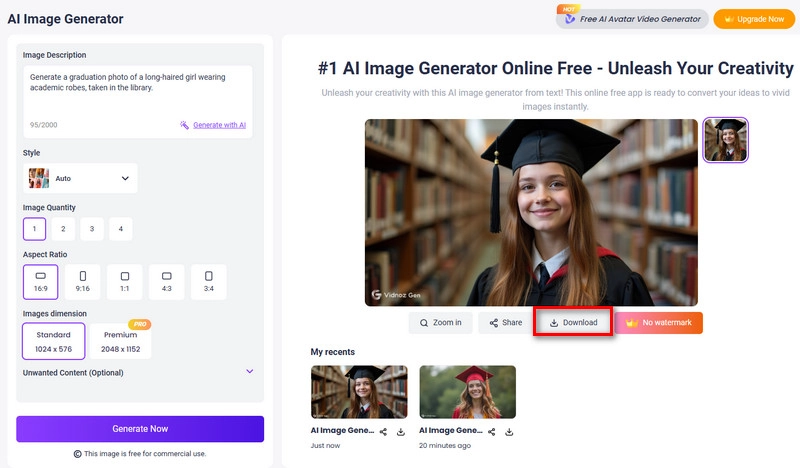
Task: Select Premium 2048 x 1152 dimension
Action: click(x=120, y=341)
